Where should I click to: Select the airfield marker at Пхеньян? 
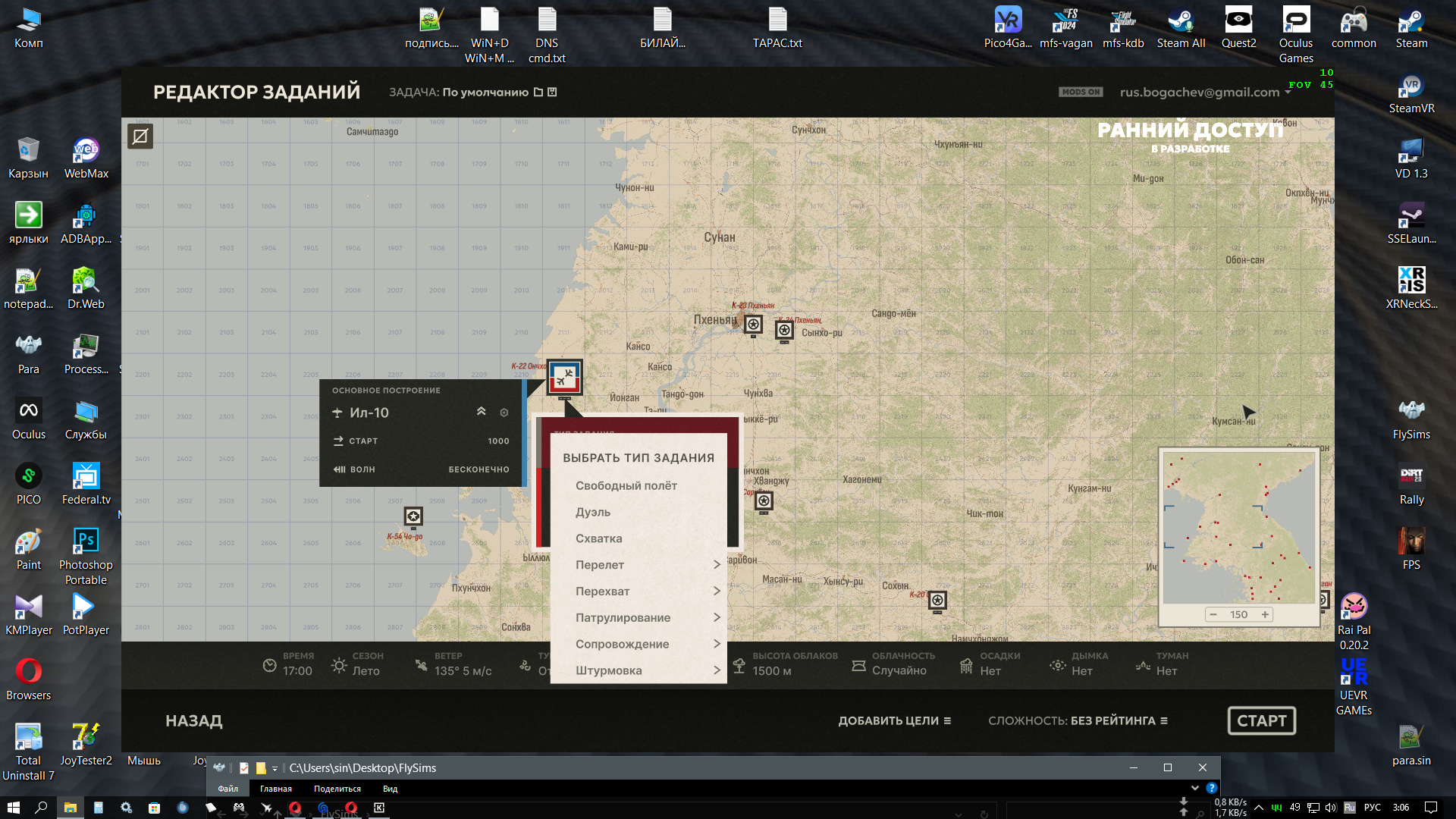[x=753, y=325]
